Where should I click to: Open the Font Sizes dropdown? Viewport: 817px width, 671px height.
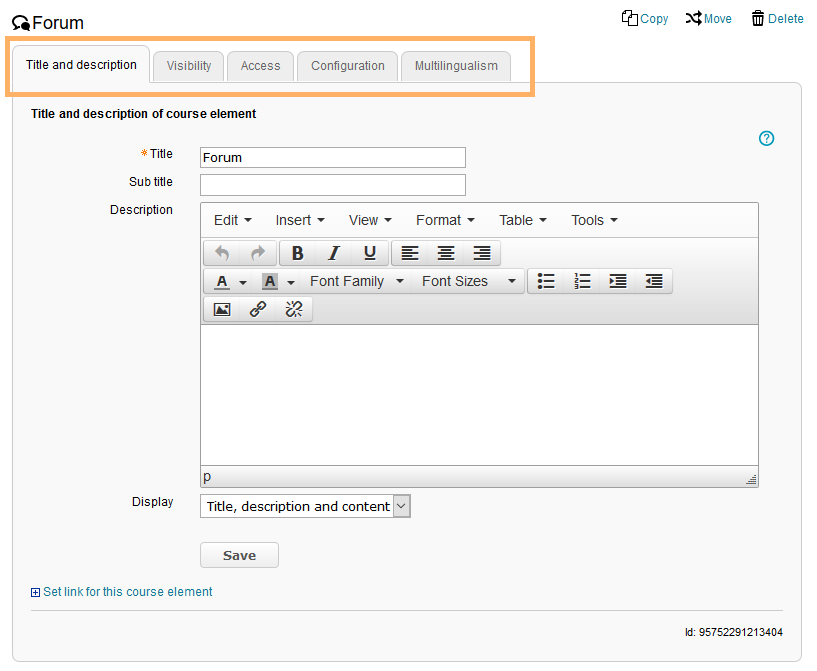coord(468,282)
